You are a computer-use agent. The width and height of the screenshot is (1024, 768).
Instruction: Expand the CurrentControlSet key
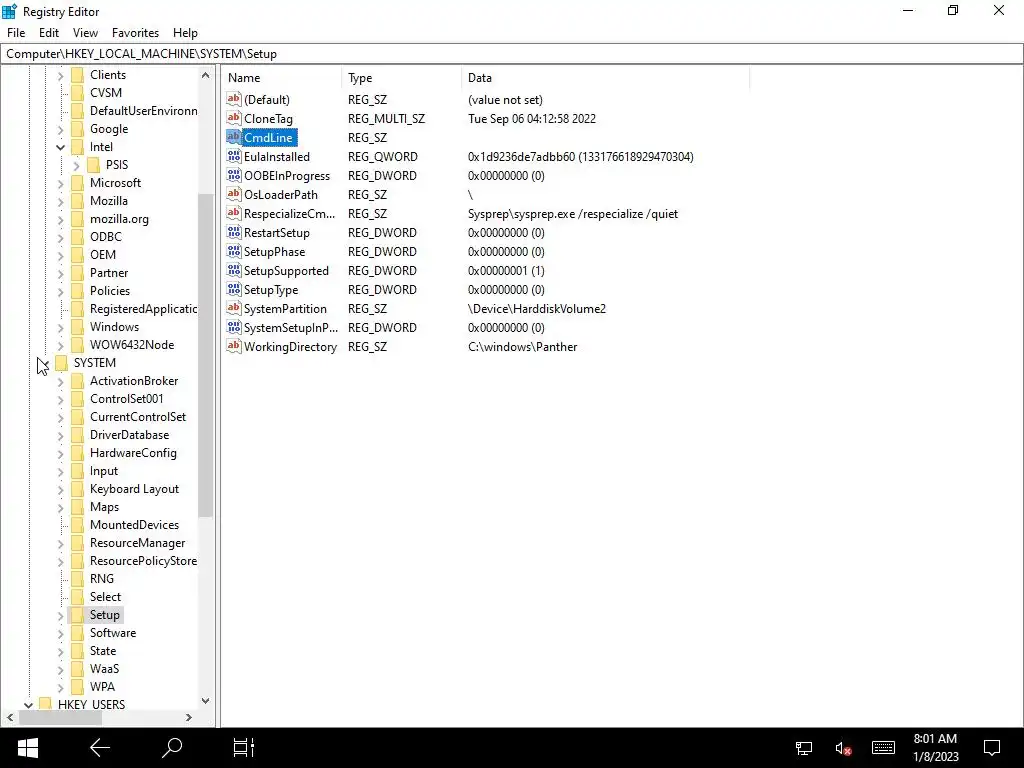[60, 417]
